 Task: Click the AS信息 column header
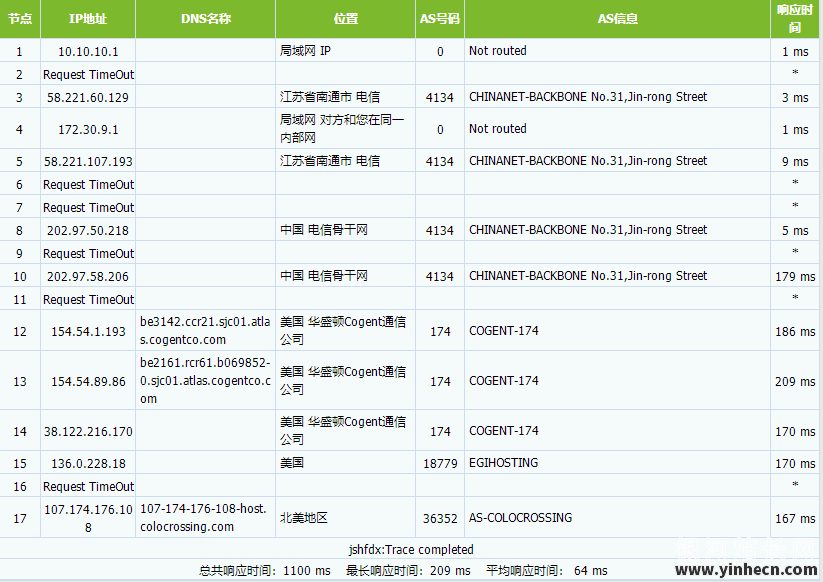click(617, 19)
